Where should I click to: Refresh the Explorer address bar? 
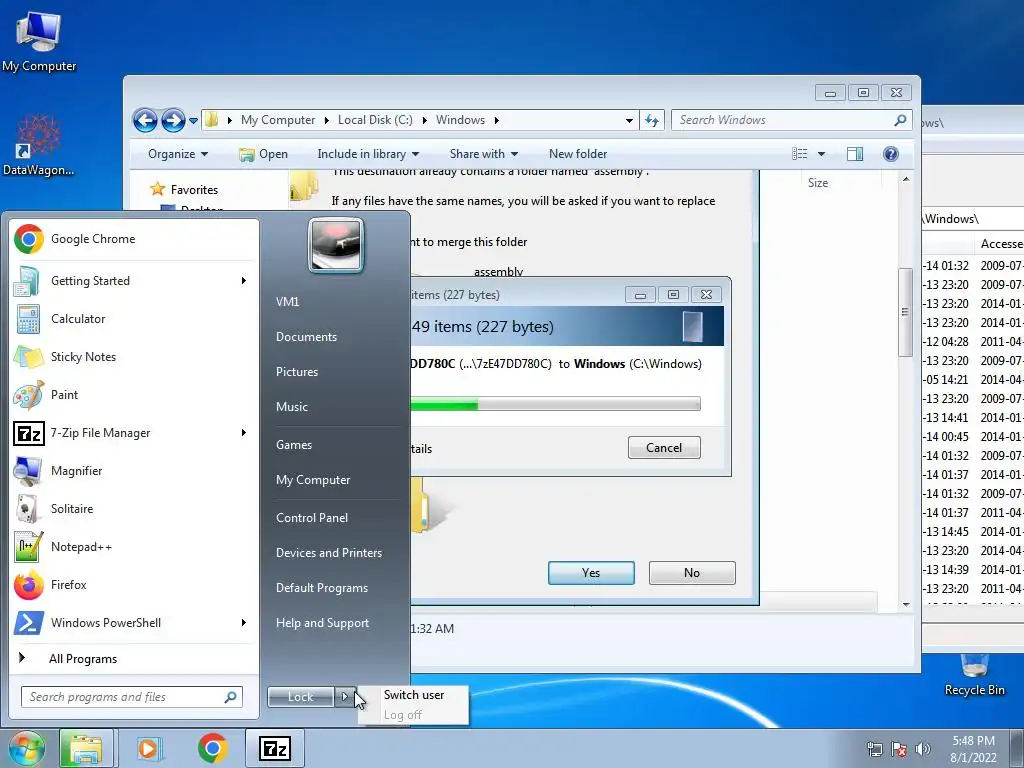pyautogui.click(x=652, y=120)
